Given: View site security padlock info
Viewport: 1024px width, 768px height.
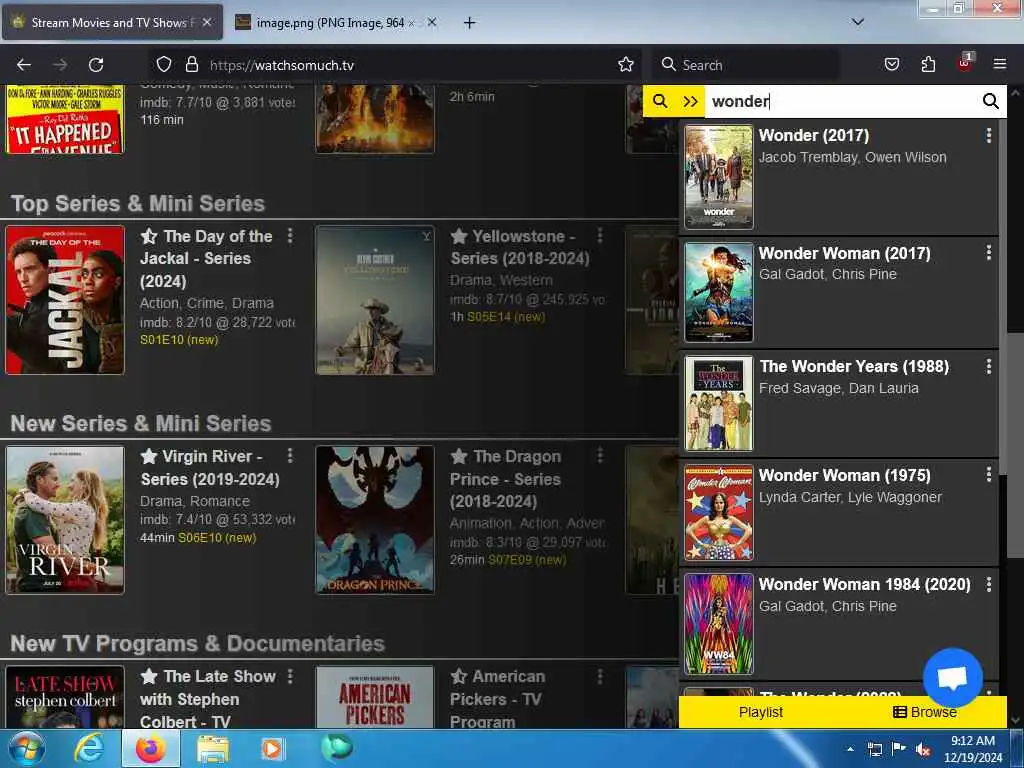Looking at the screenshot, I should coord(191,65).
